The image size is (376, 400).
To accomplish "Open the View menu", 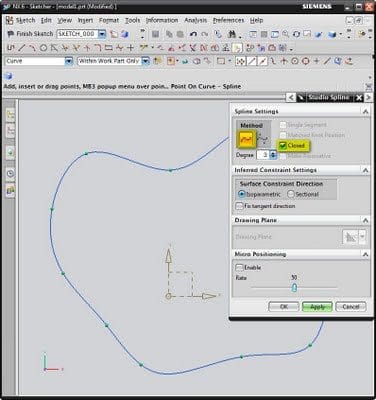I will [64, 20].
